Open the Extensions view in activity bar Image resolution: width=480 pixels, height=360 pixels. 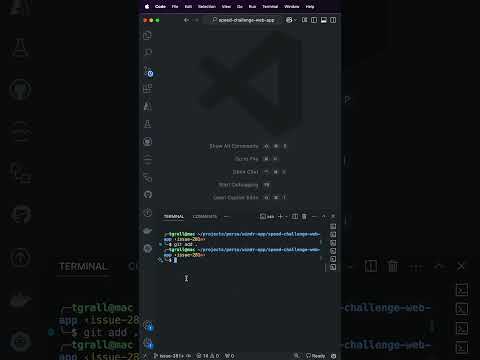pos(148,89)
